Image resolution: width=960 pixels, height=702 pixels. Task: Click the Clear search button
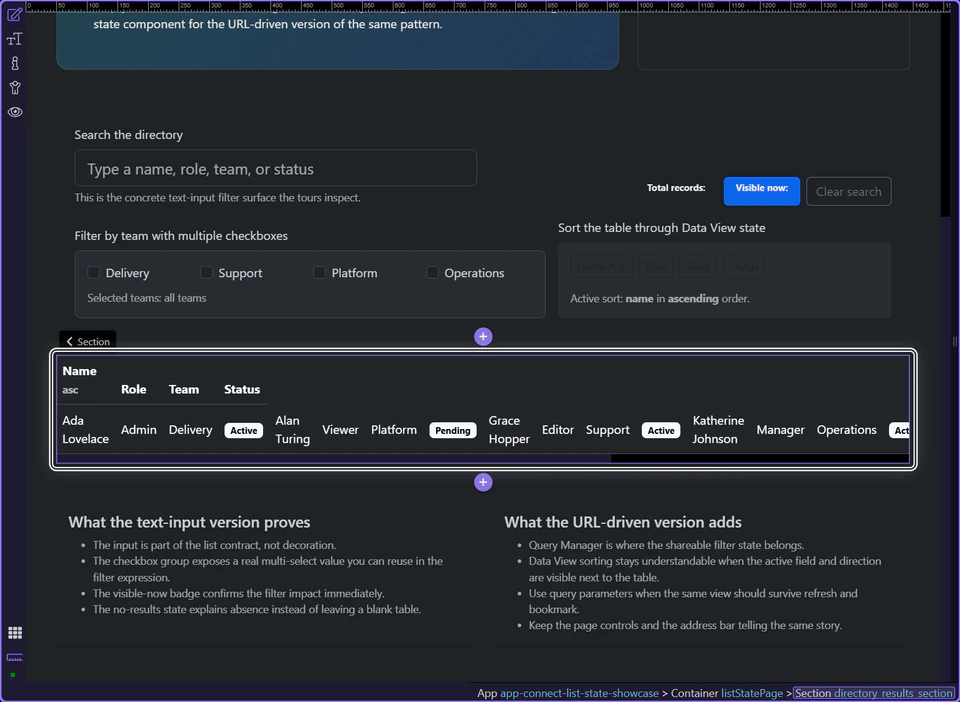(x=849, y=192)
